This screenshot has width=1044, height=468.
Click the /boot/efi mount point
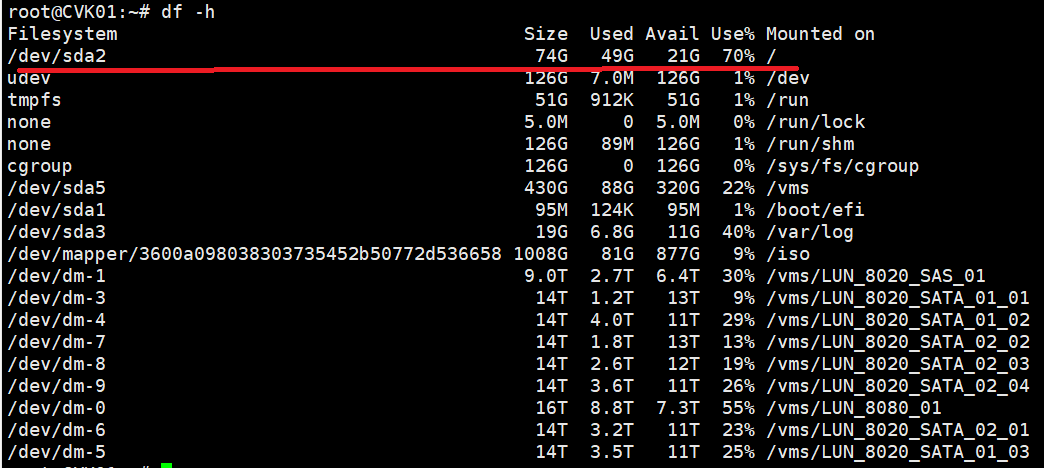[815, 210]
